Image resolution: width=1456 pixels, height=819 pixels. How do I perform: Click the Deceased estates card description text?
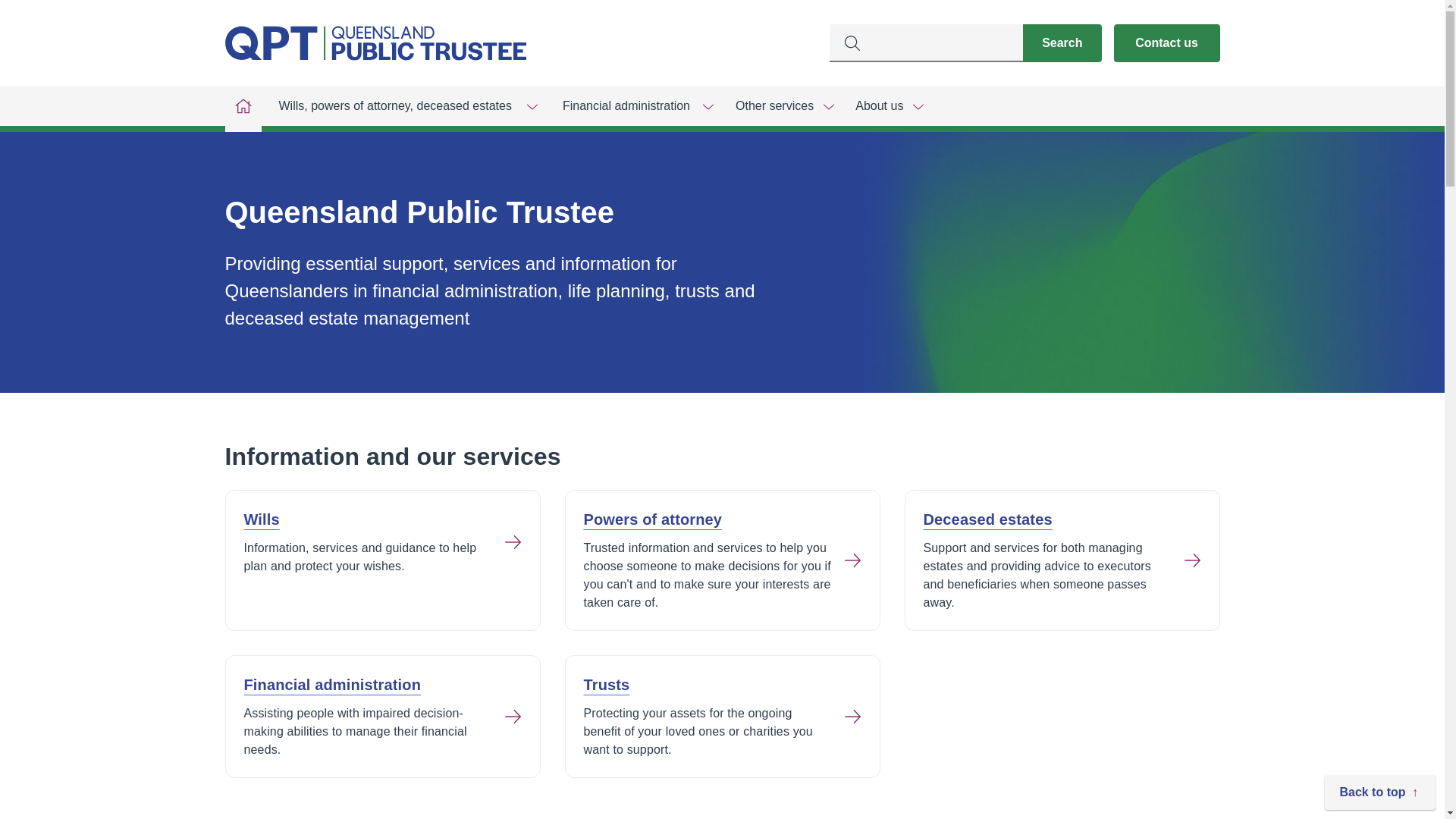point(1037,576)
